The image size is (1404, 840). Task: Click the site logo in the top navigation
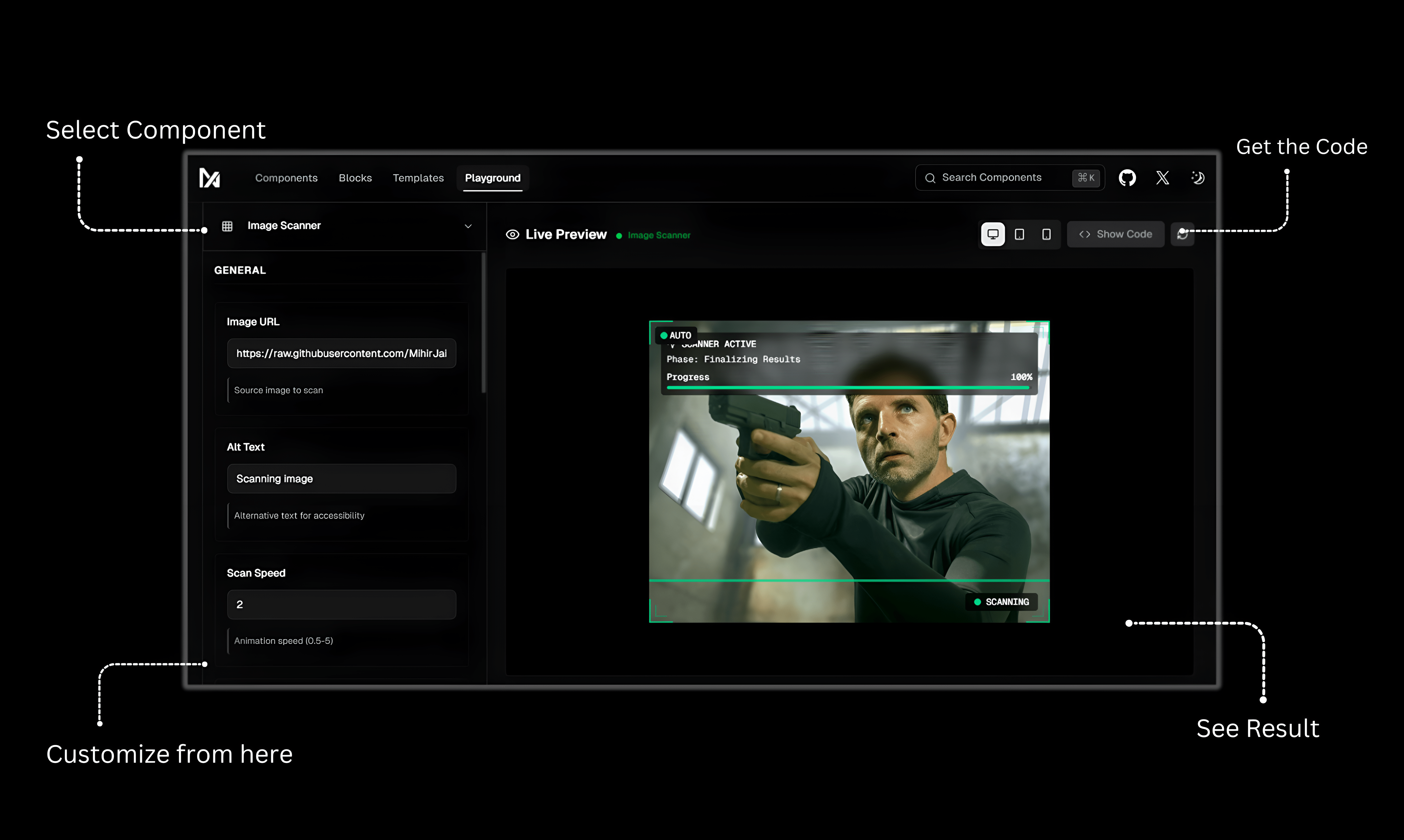pos(209,178)
